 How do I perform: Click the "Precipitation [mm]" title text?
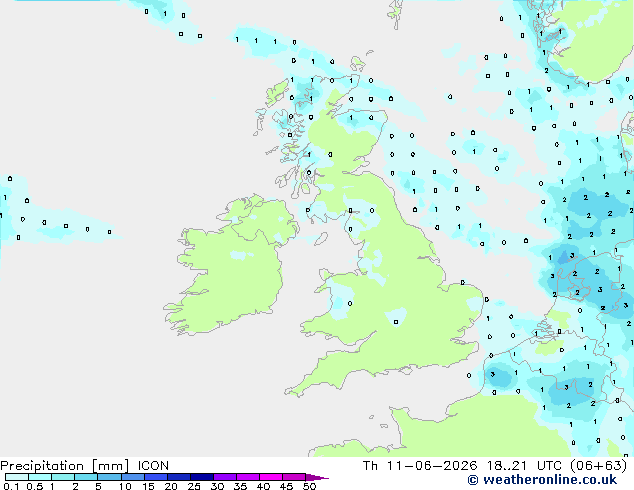(x=65, y=466)
